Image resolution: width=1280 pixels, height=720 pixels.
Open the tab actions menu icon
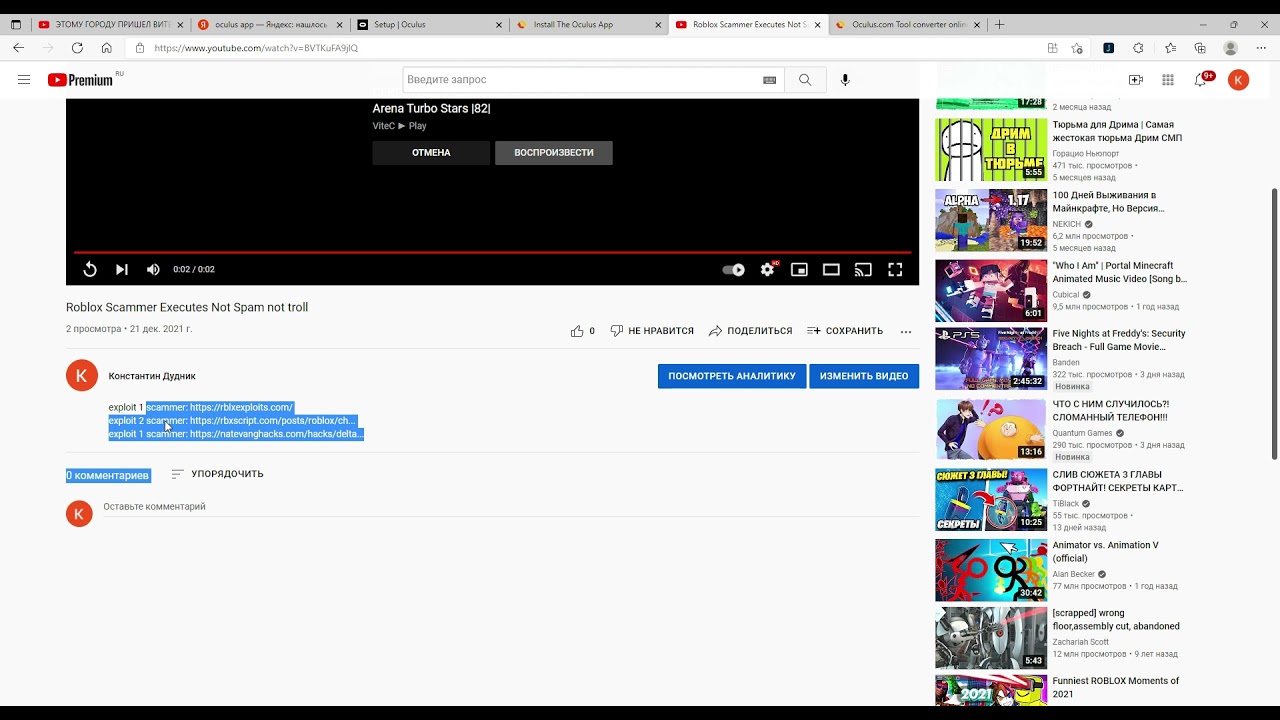point(15,25)
